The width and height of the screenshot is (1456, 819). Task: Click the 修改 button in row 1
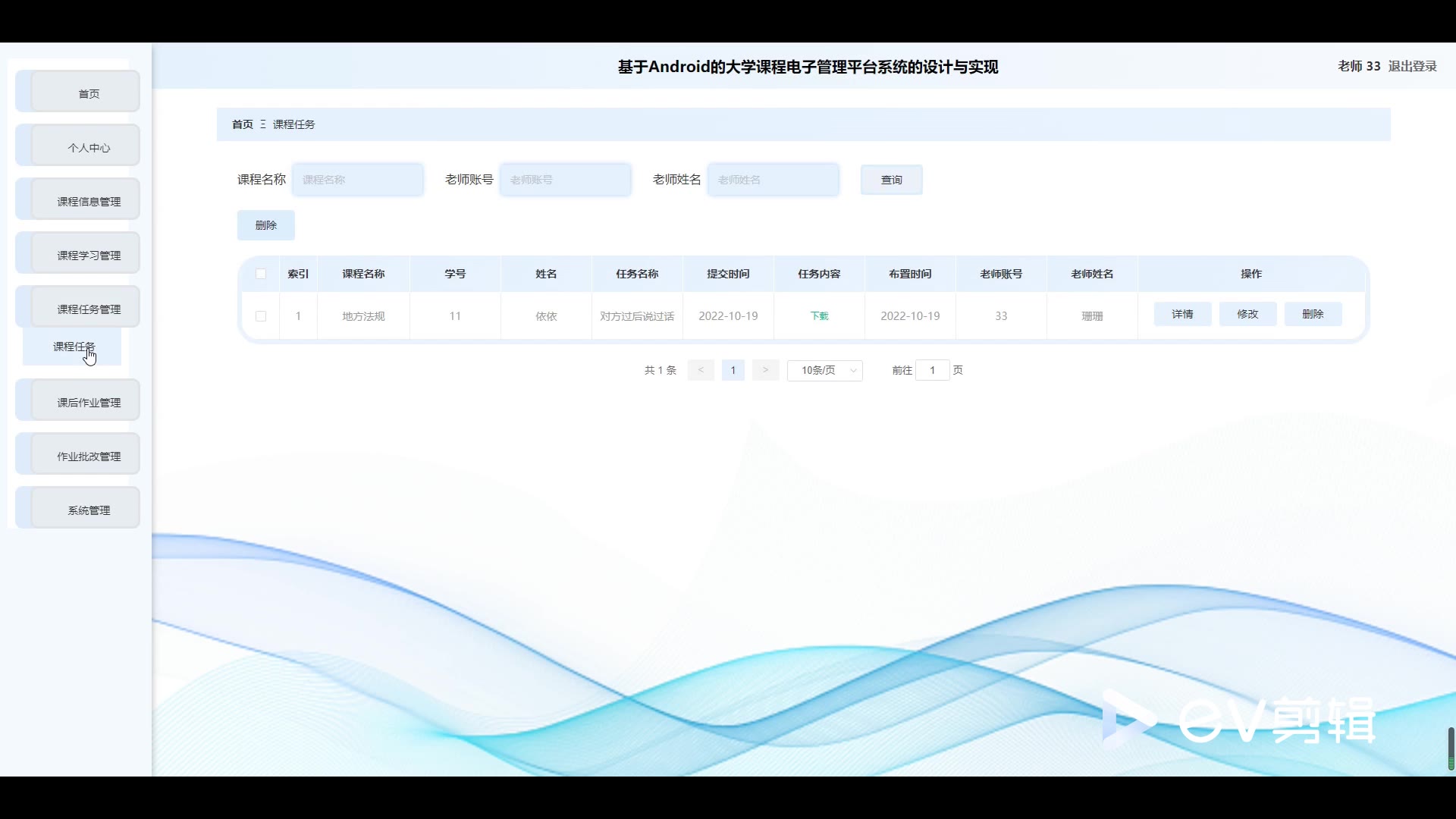[1247, 314]
